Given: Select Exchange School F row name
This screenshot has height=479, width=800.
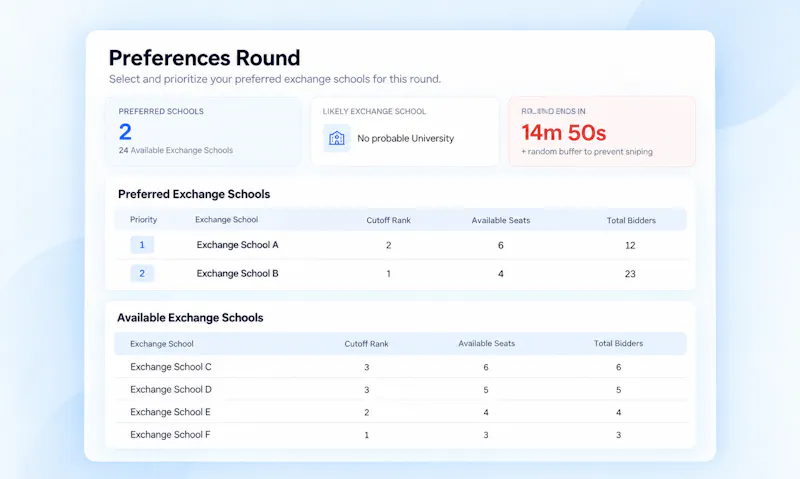Looking at the screenshot, I should 170,435.
